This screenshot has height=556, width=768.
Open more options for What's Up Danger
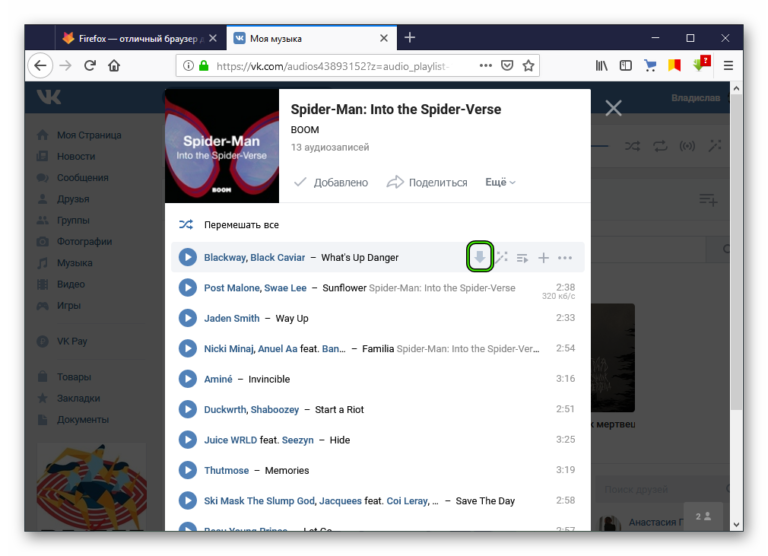click(x=565, y=258)
